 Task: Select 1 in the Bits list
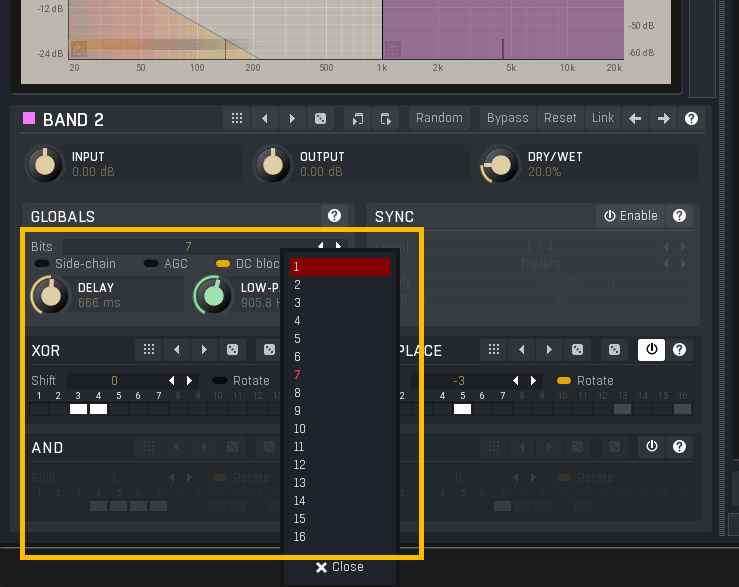tap(339, 267)
